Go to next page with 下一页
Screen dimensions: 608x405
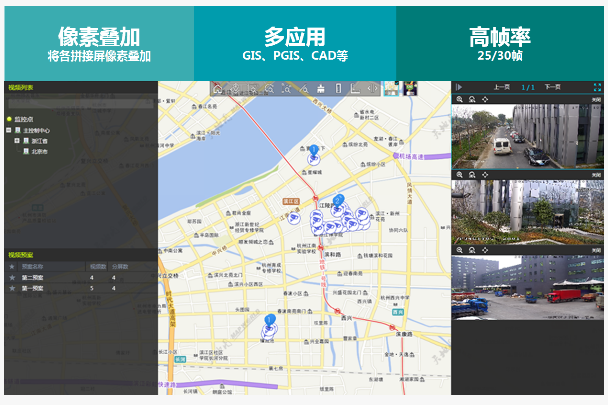[x=553, y=88]
